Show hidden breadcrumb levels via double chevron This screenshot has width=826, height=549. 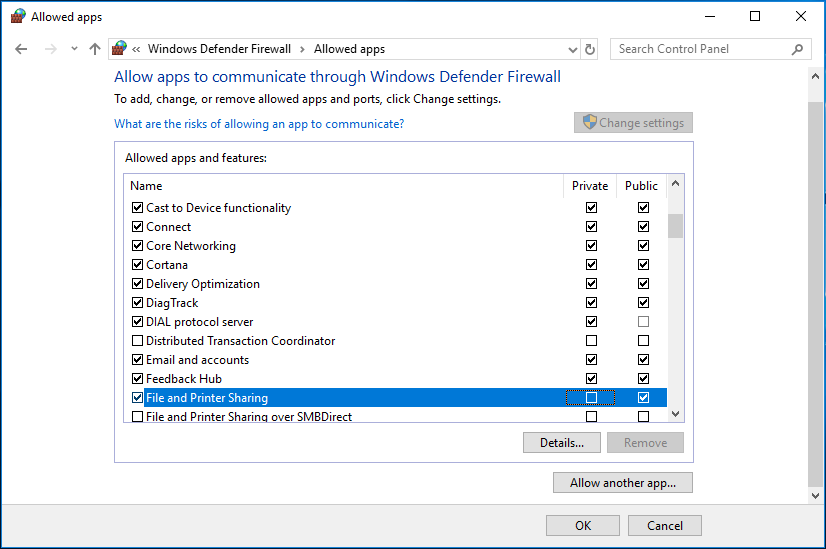click(x=136, y=50)
